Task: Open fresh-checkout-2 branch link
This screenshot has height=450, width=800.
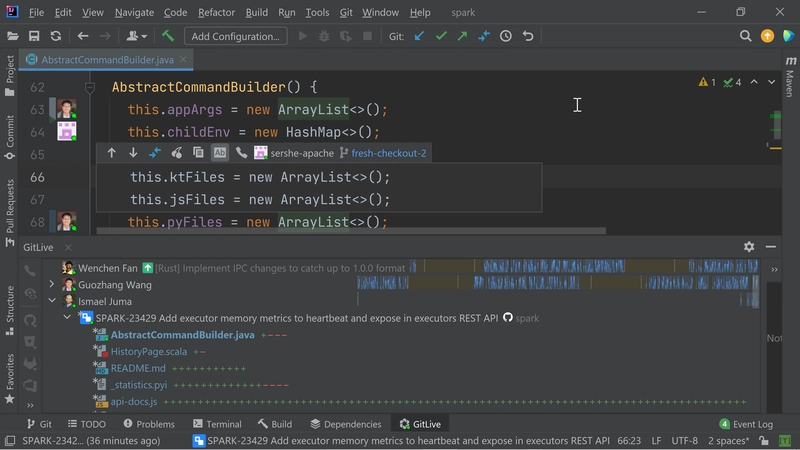Action: (388, 153)
